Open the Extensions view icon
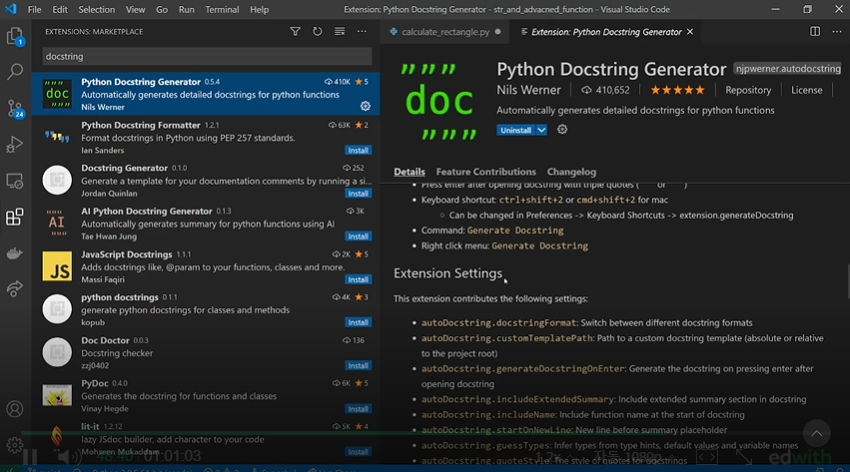 click(x=15, y=217)
